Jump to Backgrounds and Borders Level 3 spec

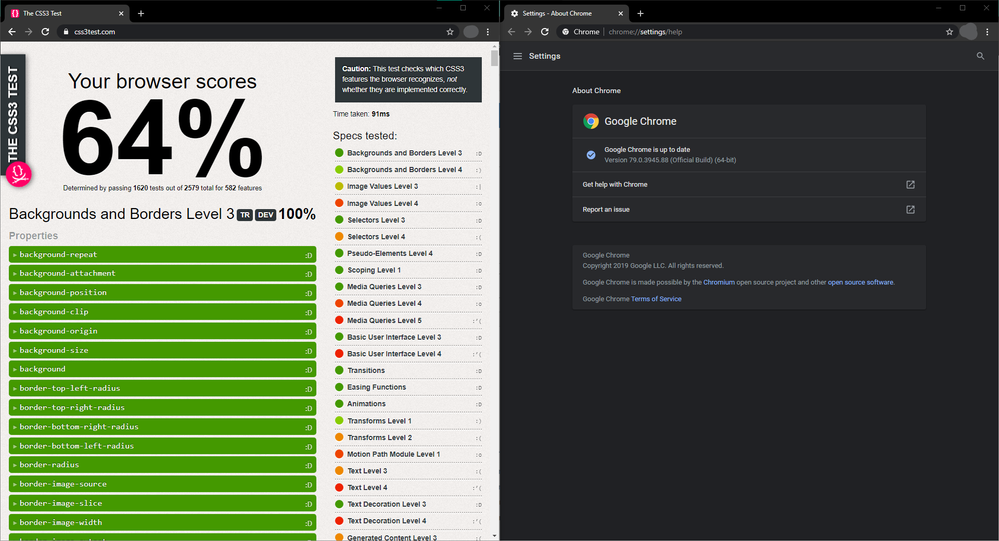point(405,153)
